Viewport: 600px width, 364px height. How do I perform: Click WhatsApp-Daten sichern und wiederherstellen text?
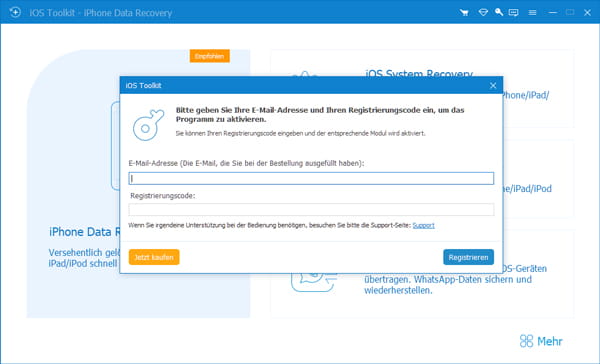point(448,285)
